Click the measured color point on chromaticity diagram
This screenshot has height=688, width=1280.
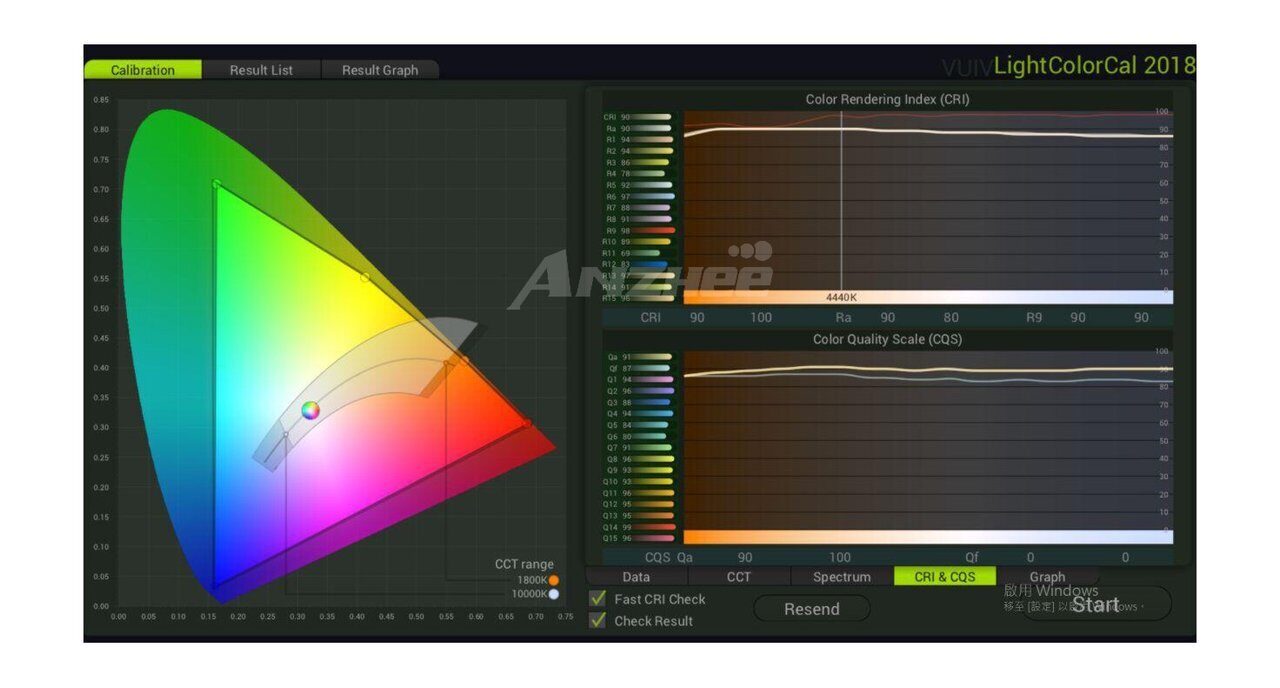[x=311, y=410]
